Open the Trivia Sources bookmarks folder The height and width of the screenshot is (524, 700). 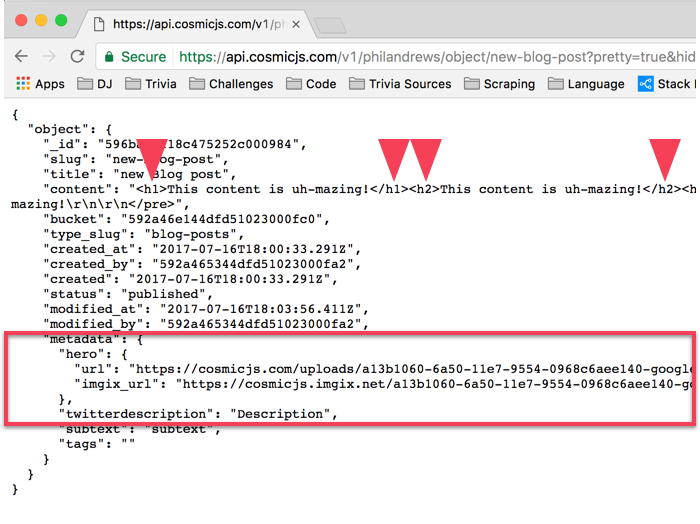(400, 84)
